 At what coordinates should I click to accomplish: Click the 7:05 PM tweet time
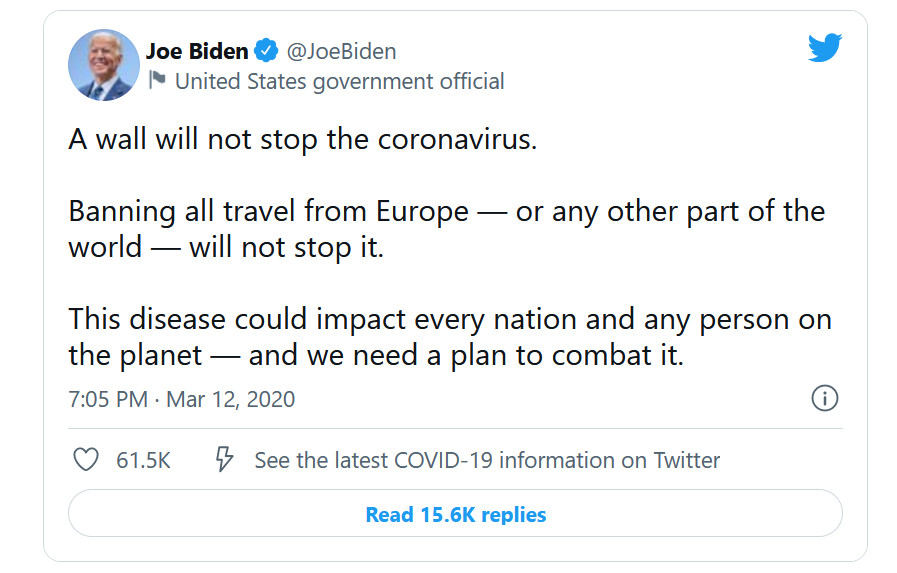click(x=107, y=400)
